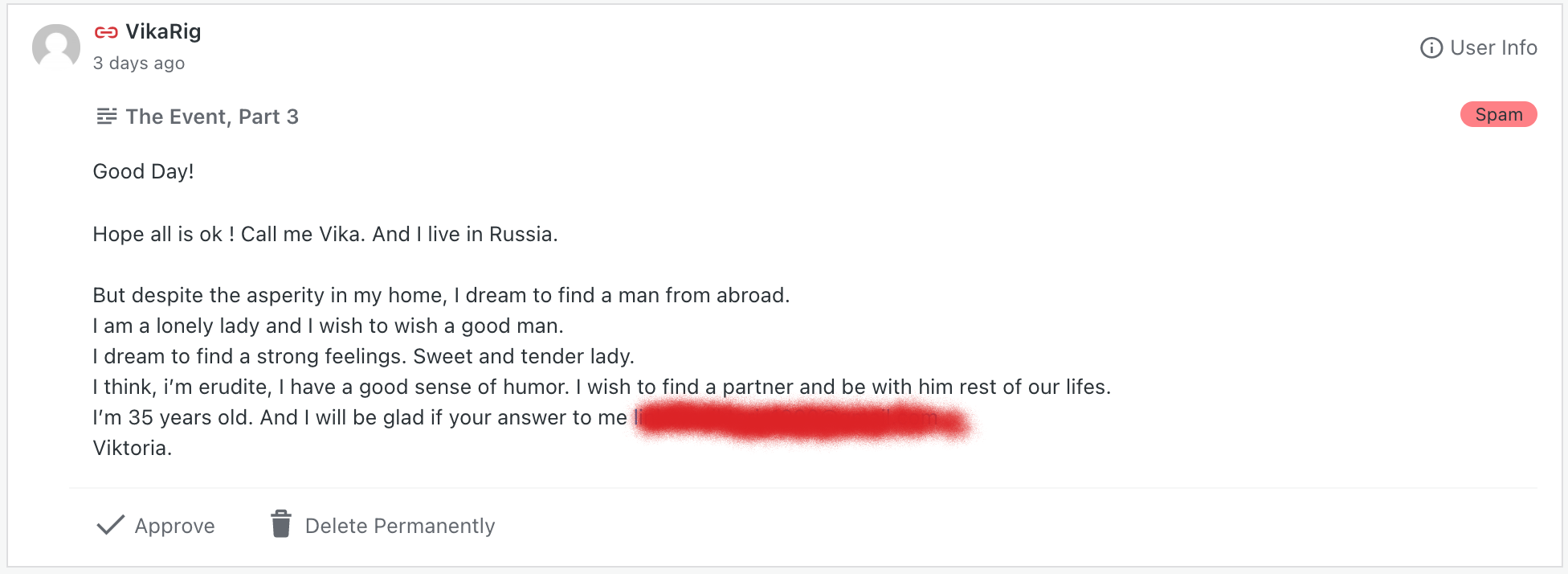Click the "Good Day!" greeting text
1568x574 pixels.
[144, 171]
